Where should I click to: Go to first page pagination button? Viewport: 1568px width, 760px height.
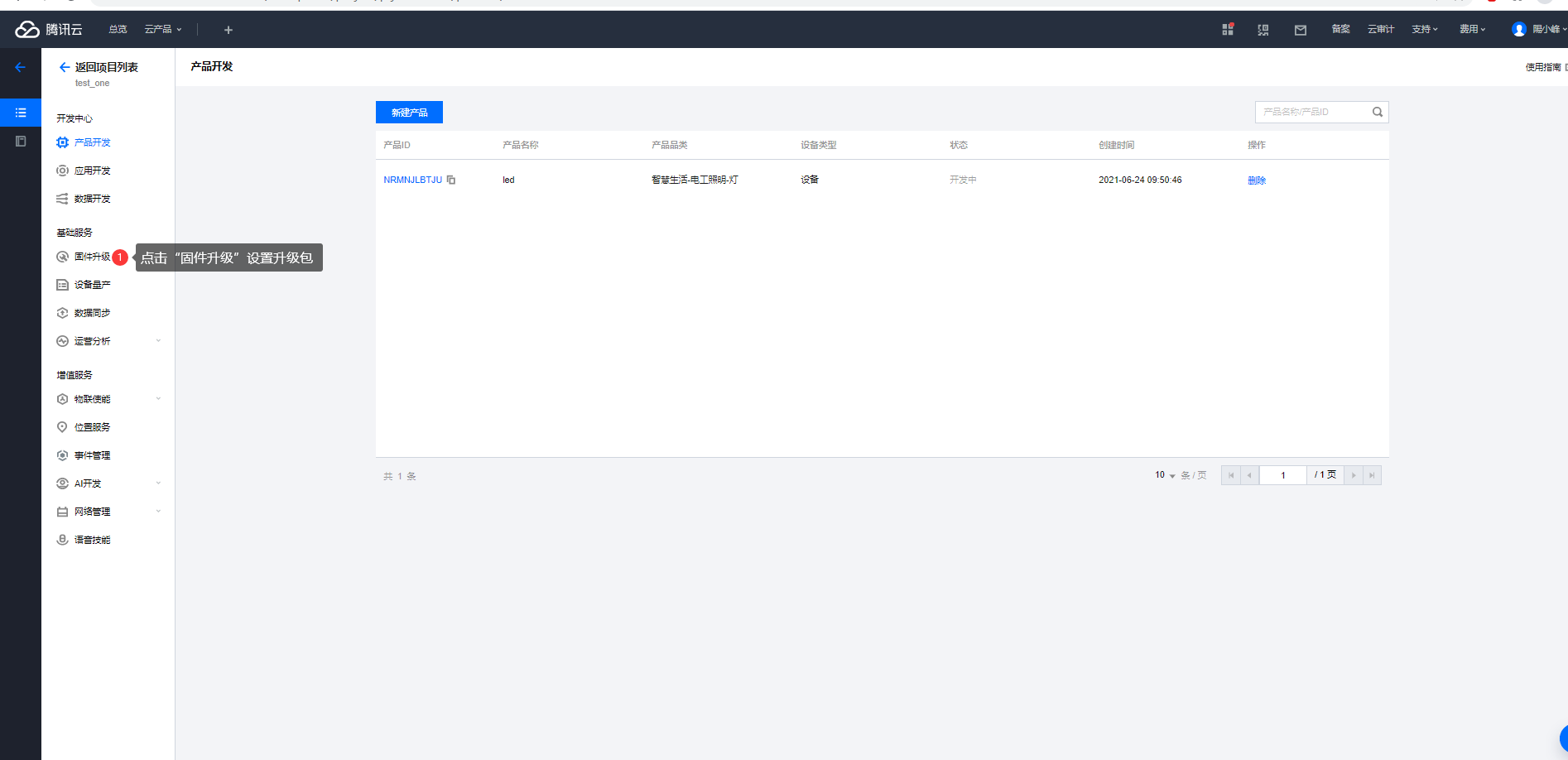[1231, 475]
